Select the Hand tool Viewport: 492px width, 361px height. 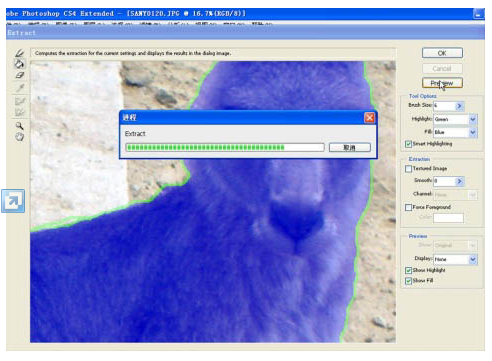19,137
